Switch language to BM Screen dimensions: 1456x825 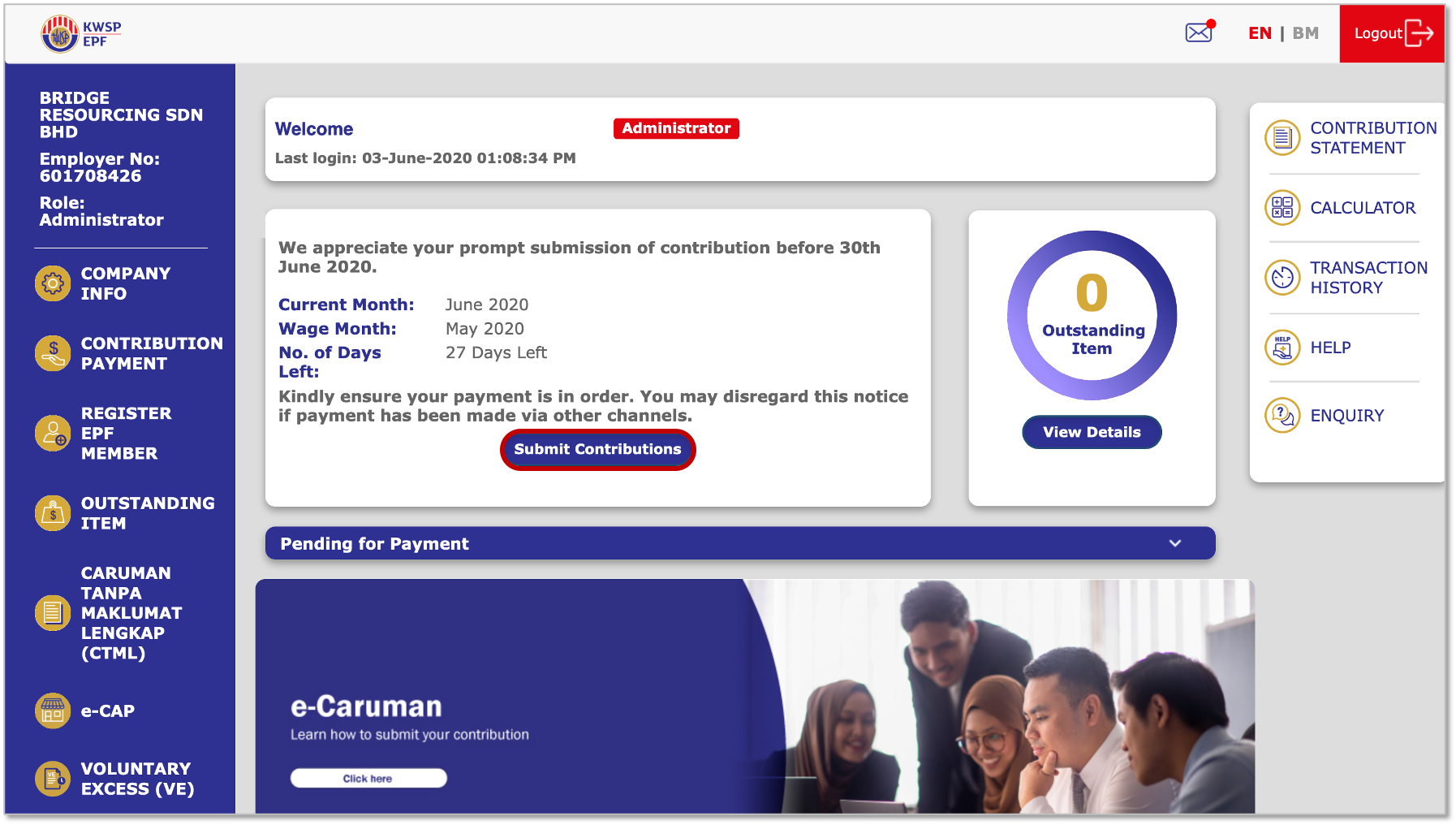[1305, 33]
